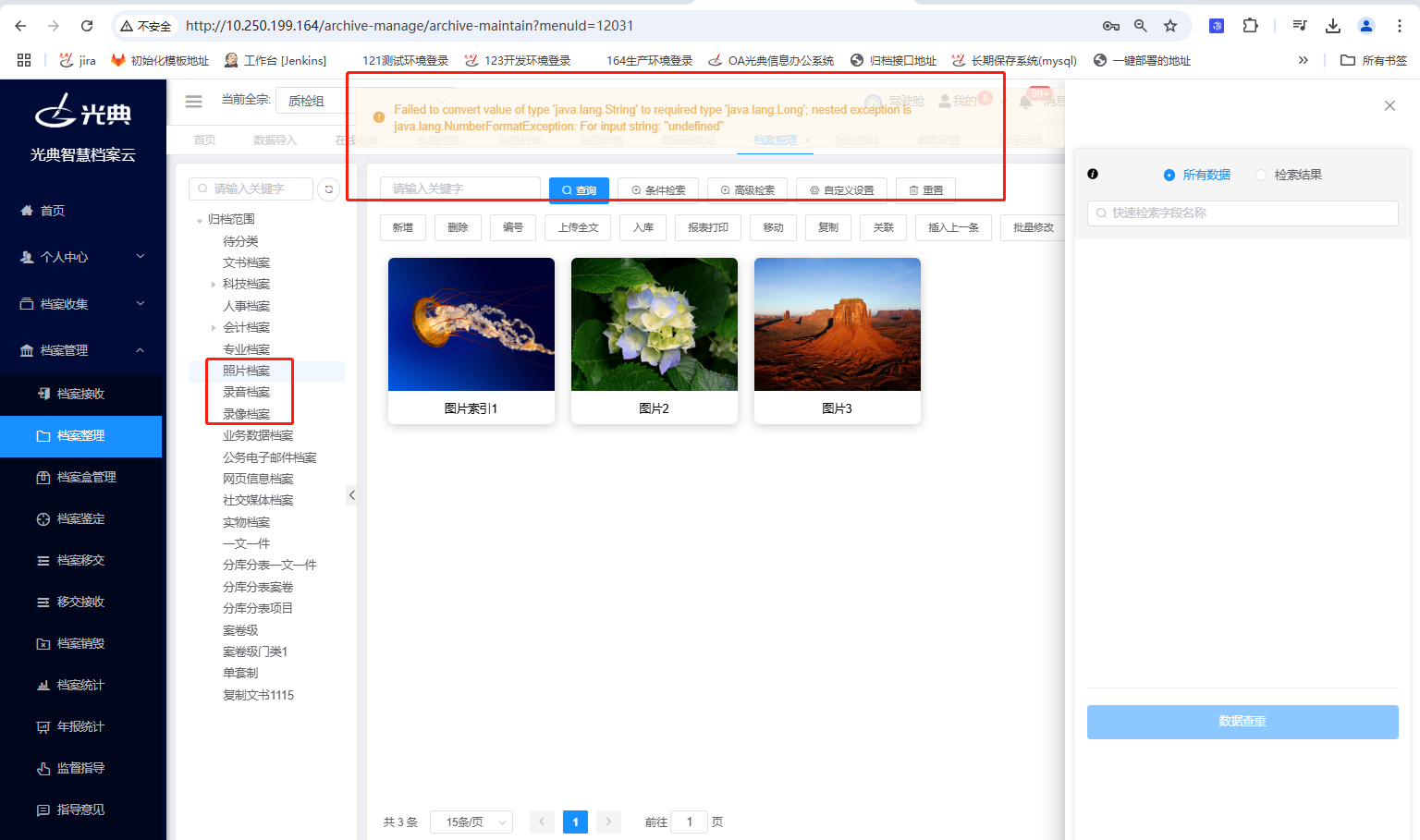Select 文书档案 in the tree

tap(246, 262)
